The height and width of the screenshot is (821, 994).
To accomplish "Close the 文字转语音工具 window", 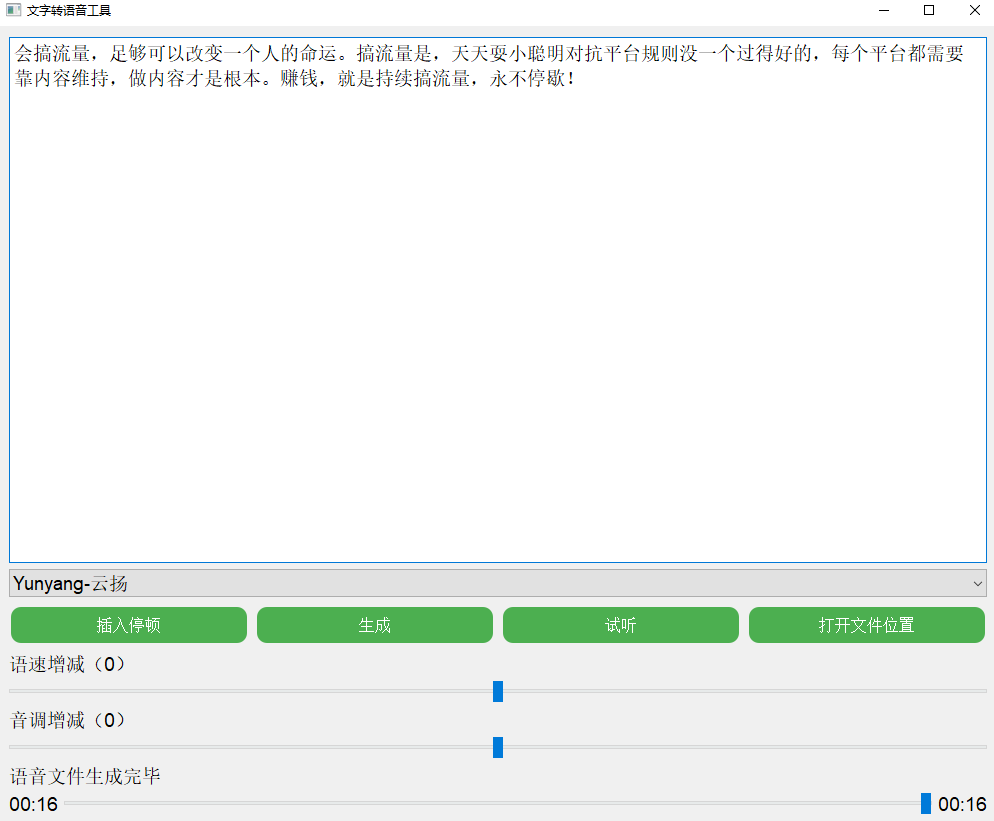I will 974,10.
